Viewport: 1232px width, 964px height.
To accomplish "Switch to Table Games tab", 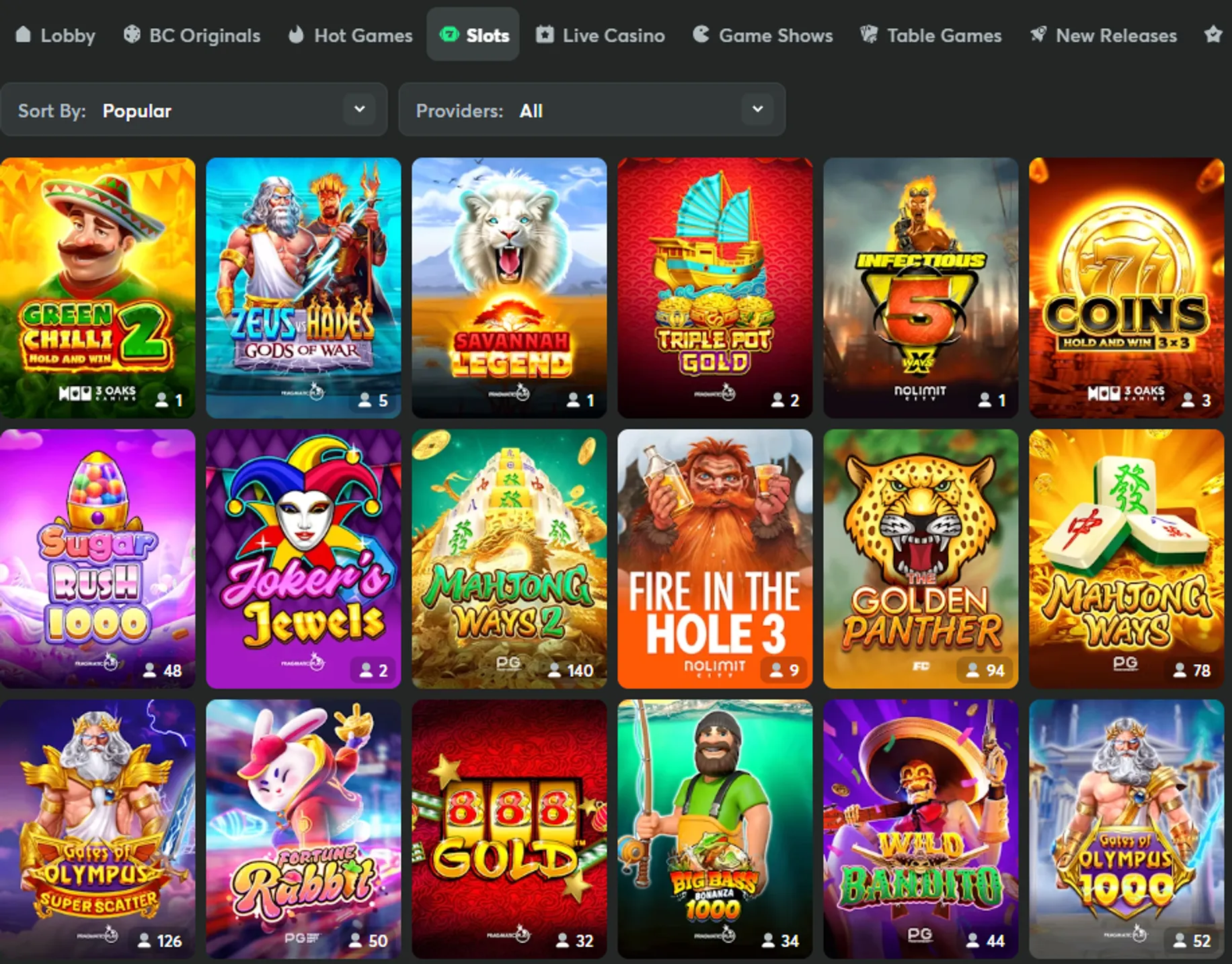I will [x=931, y=35].
